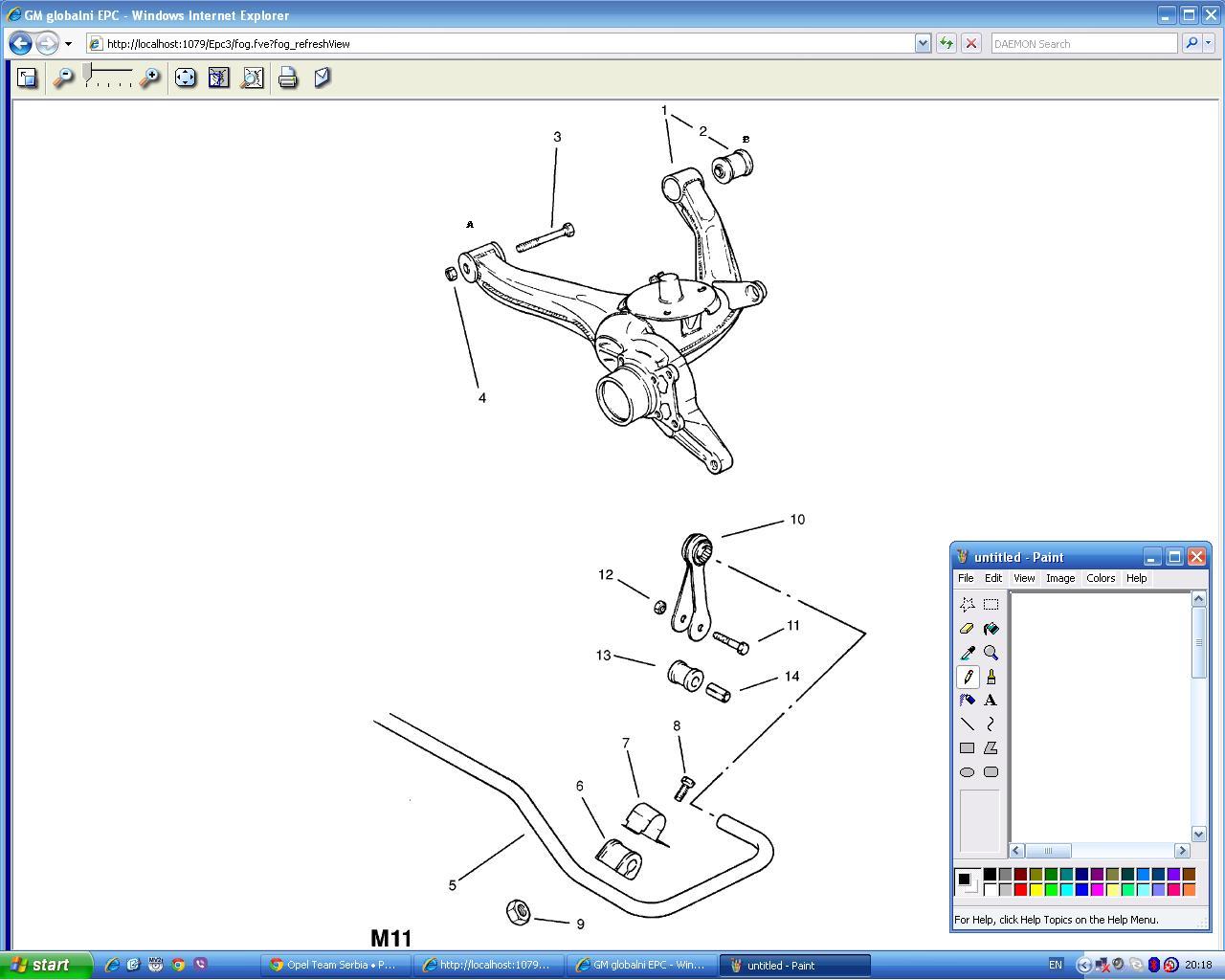Screen dimensions: 1225x980
Task: Expand the address bar URL dropdown
Action: click(923, 43)
